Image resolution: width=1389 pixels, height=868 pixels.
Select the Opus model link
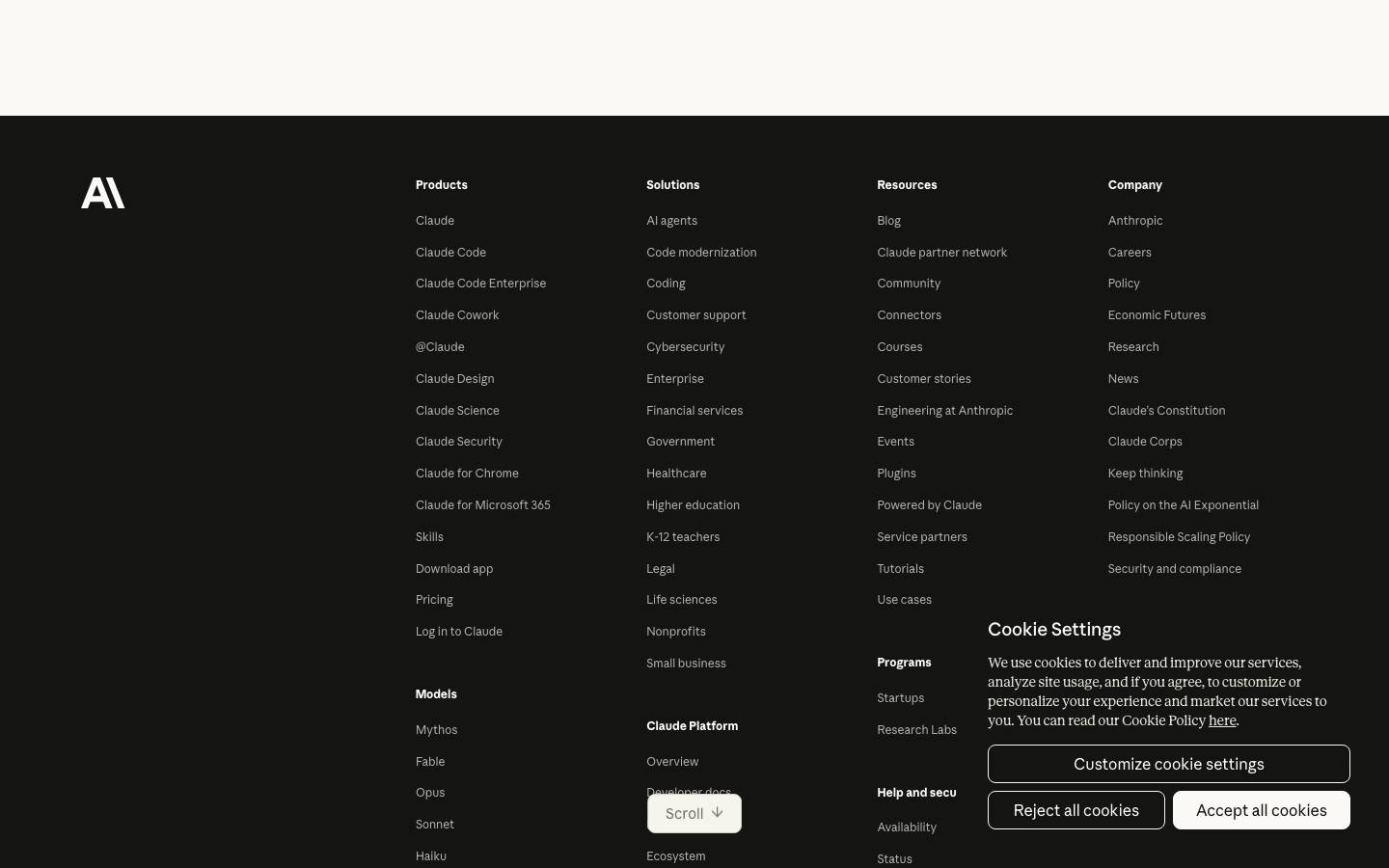click(x=430, y=792)
